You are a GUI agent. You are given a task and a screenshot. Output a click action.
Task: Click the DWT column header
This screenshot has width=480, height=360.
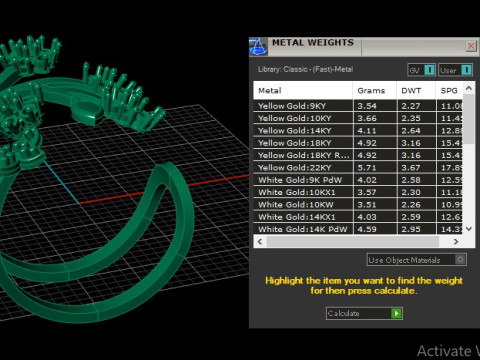(x=416, y=90)
